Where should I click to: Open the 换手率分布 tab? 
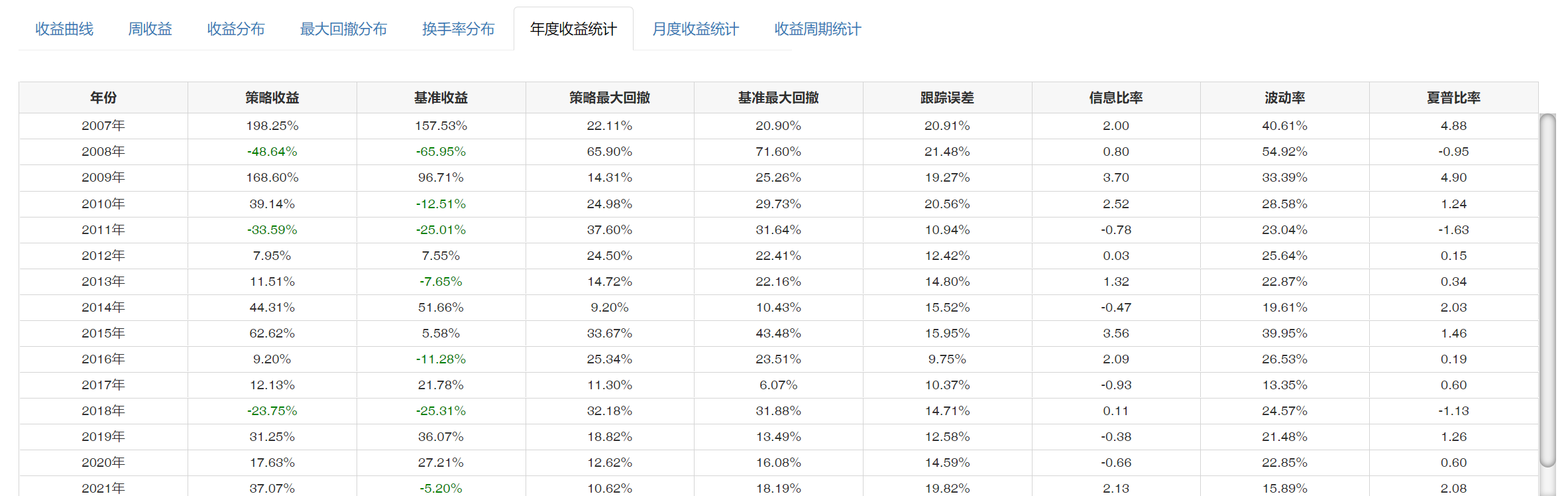[459, 29]
